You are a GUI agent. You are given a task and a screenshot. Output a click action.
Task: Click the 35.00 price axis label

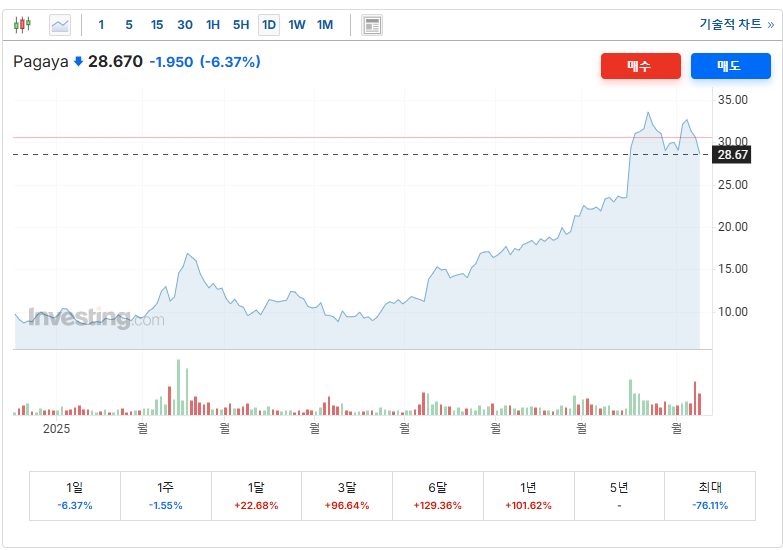(733, 100)
